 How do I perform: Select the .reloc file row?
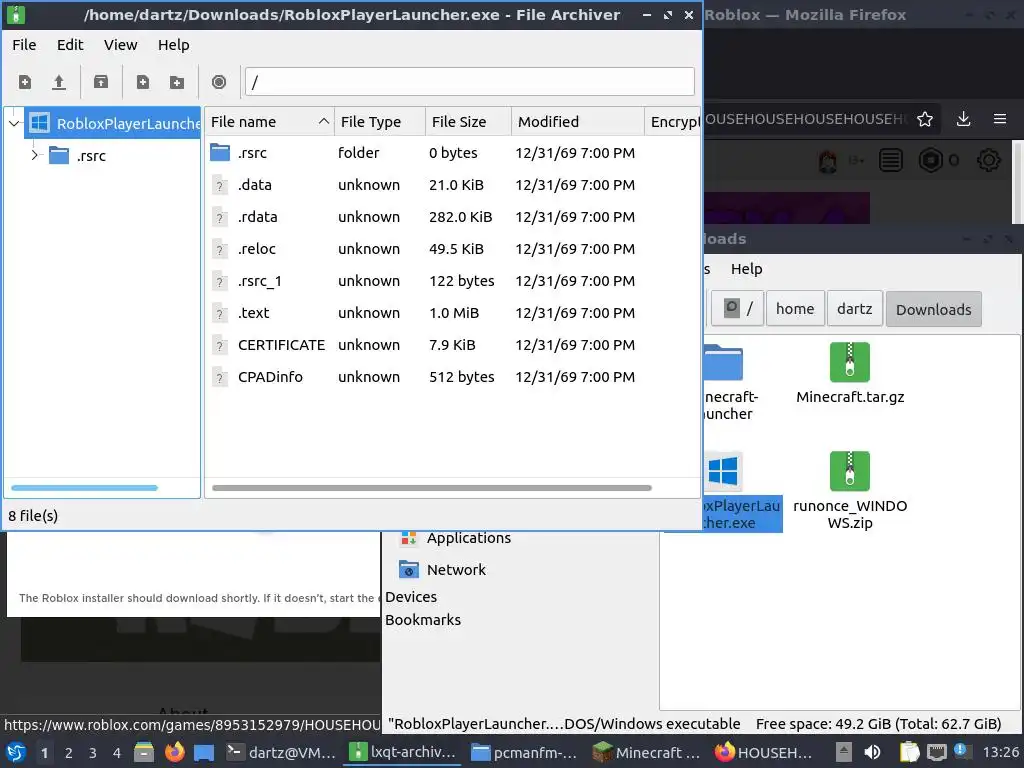452,249
